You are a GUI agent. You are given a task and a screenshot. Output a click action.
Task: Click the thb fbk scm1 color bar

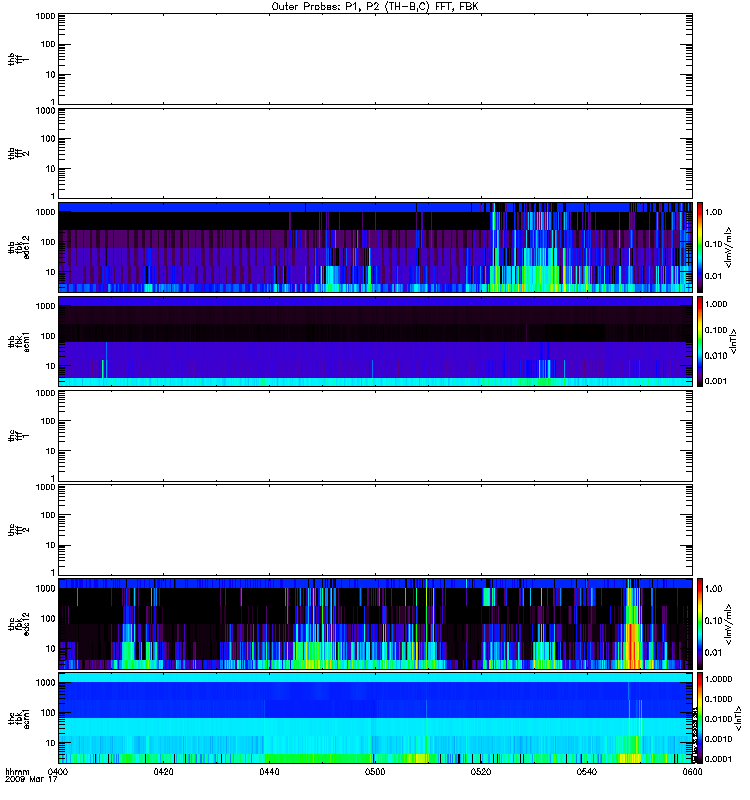700,341
